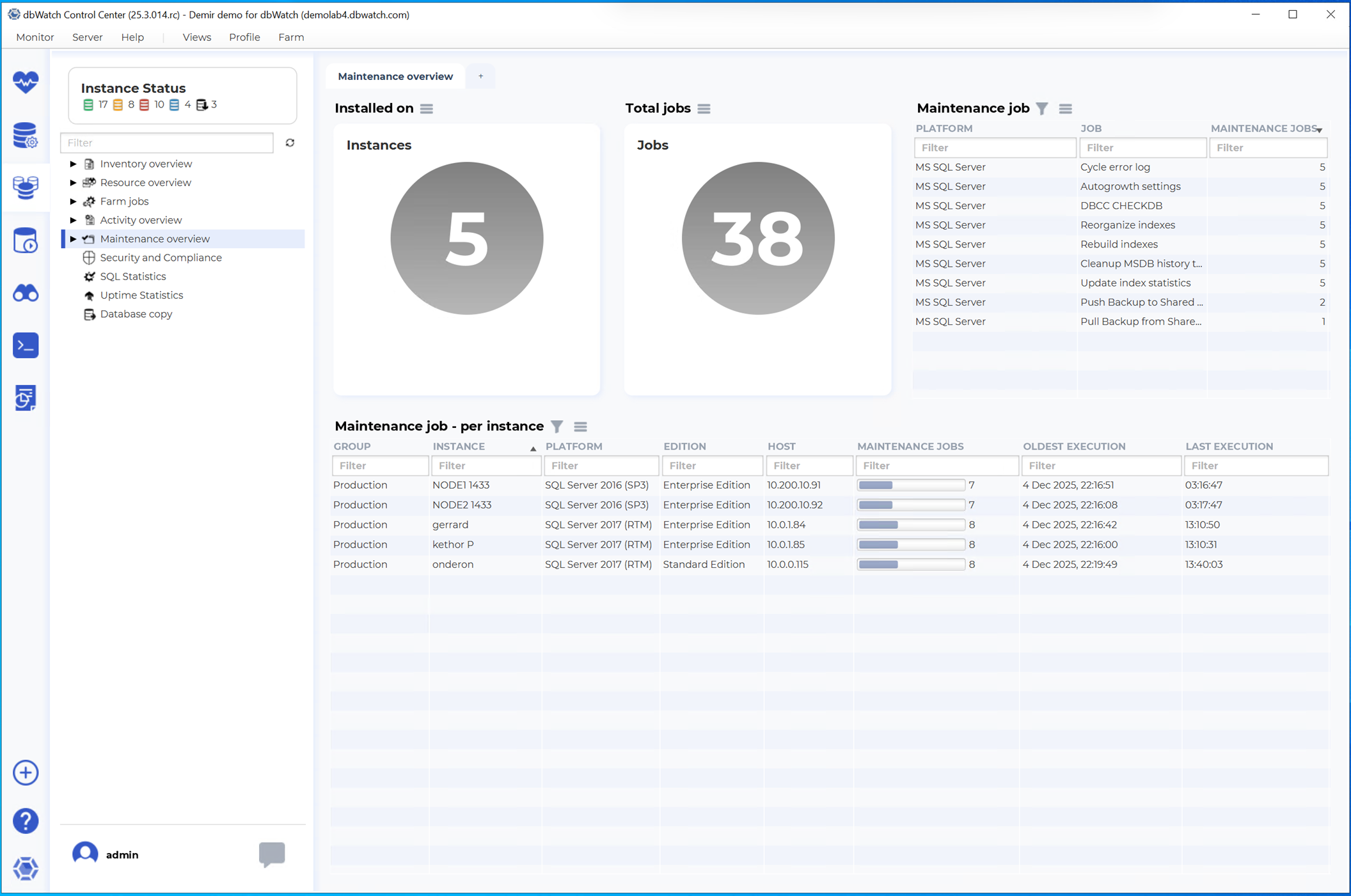The width and height of the screenshot is (1351, 896).
Task: Click the JOB column filter field
Action: [x=1142, y=148]
